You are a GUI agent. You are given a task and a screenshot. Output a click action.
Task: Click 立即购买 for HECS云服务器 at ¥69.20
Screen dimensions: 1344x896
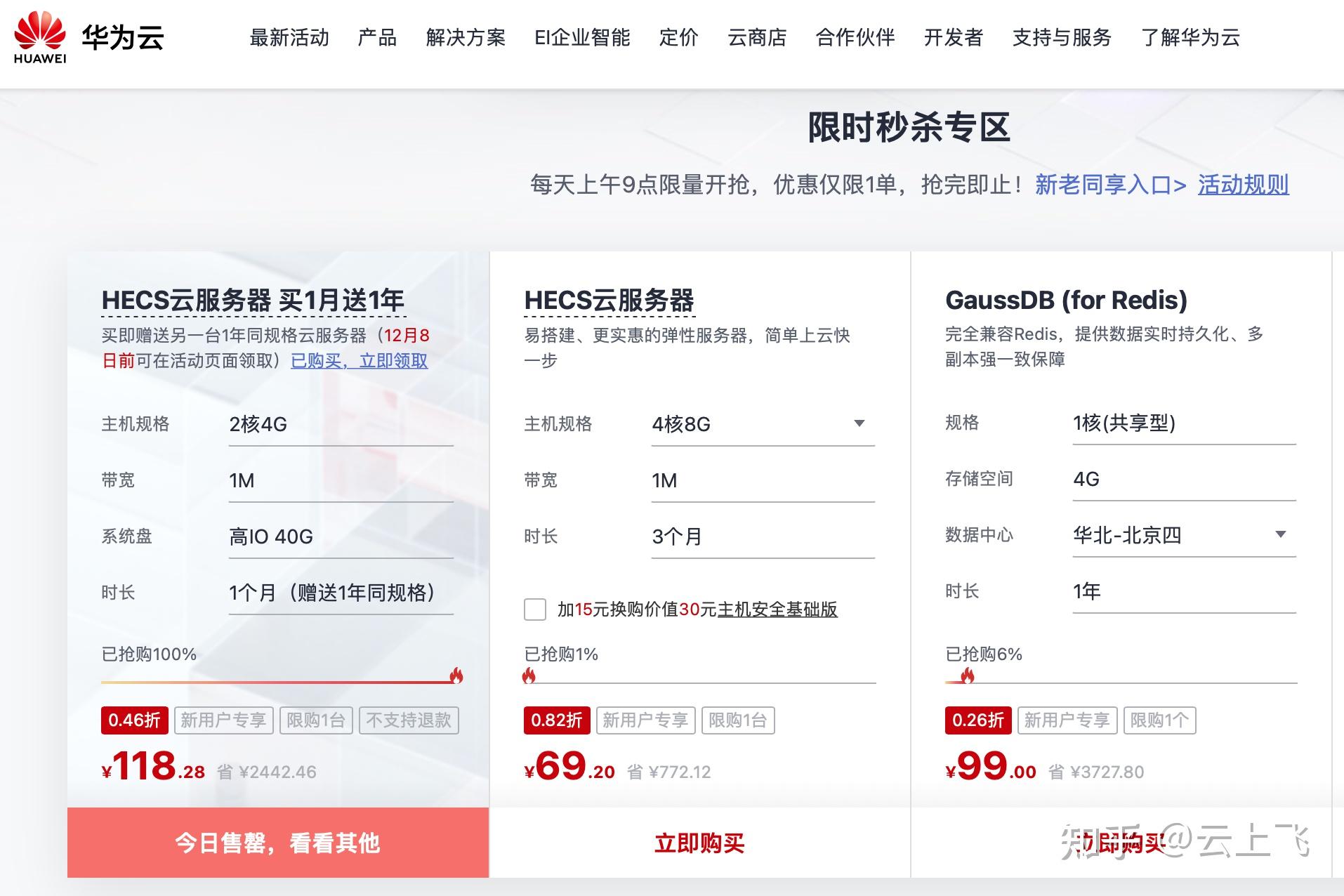[699, 842]
